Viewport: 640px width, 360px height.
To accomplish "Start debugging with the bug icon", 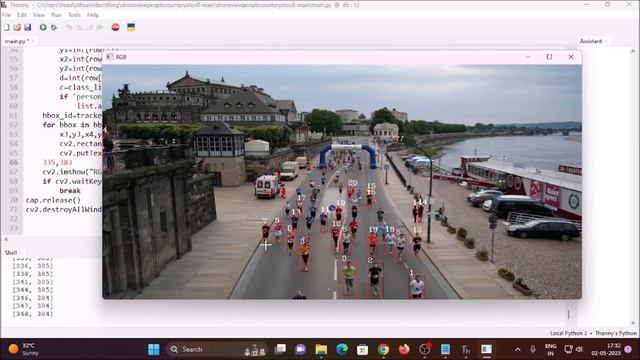I will click(x=53, y=27).
